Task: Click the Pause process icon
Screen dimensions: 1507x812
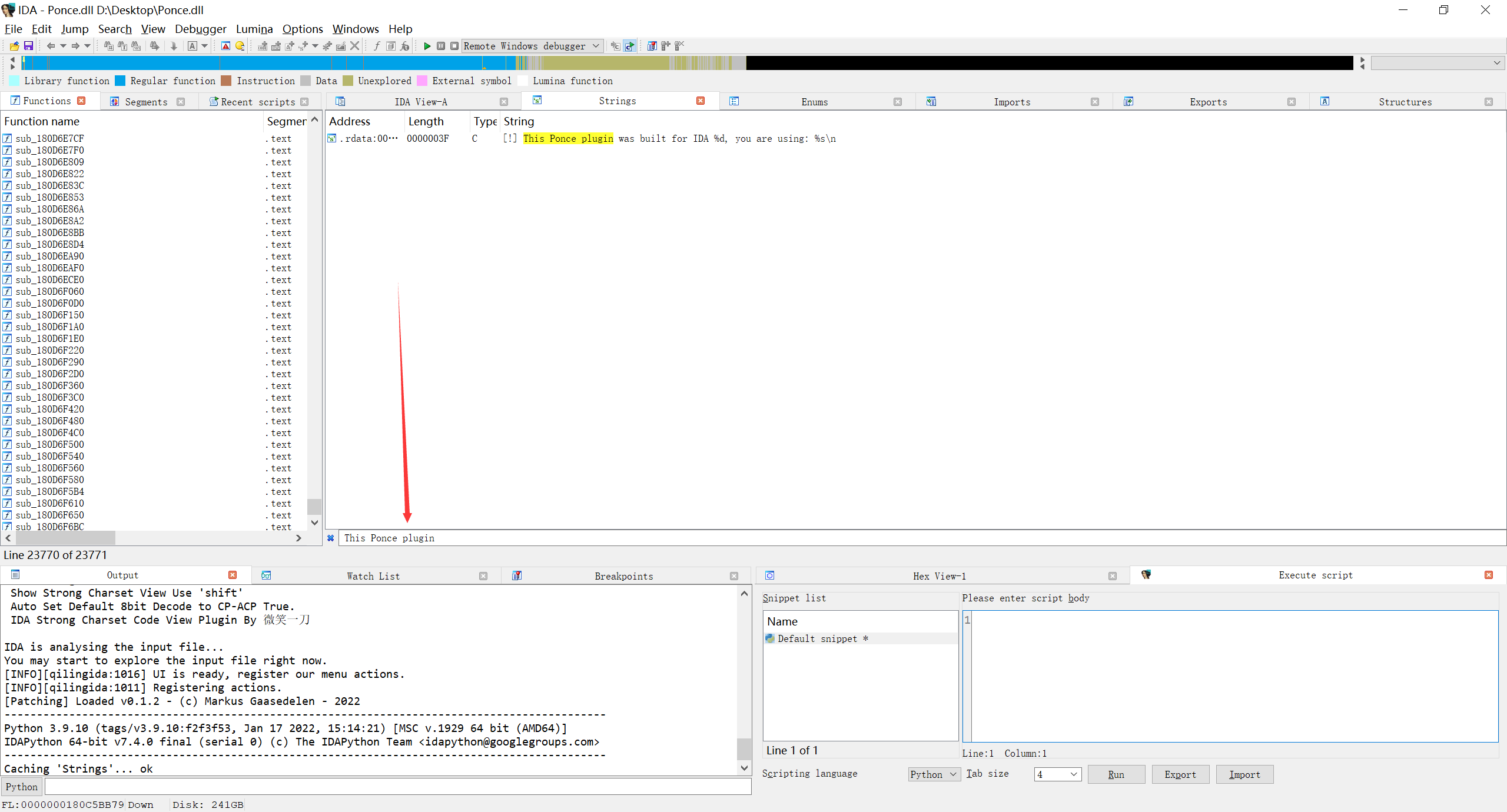Action: [441, 46]
